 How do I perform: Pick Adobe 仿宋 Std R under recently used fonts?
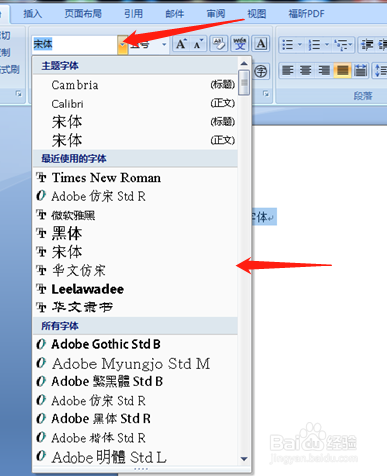click(x=135, y=196)
